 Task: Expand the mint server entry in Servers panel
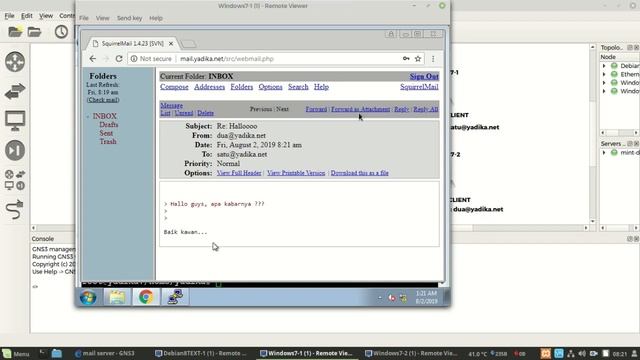[x=604, y=153]
